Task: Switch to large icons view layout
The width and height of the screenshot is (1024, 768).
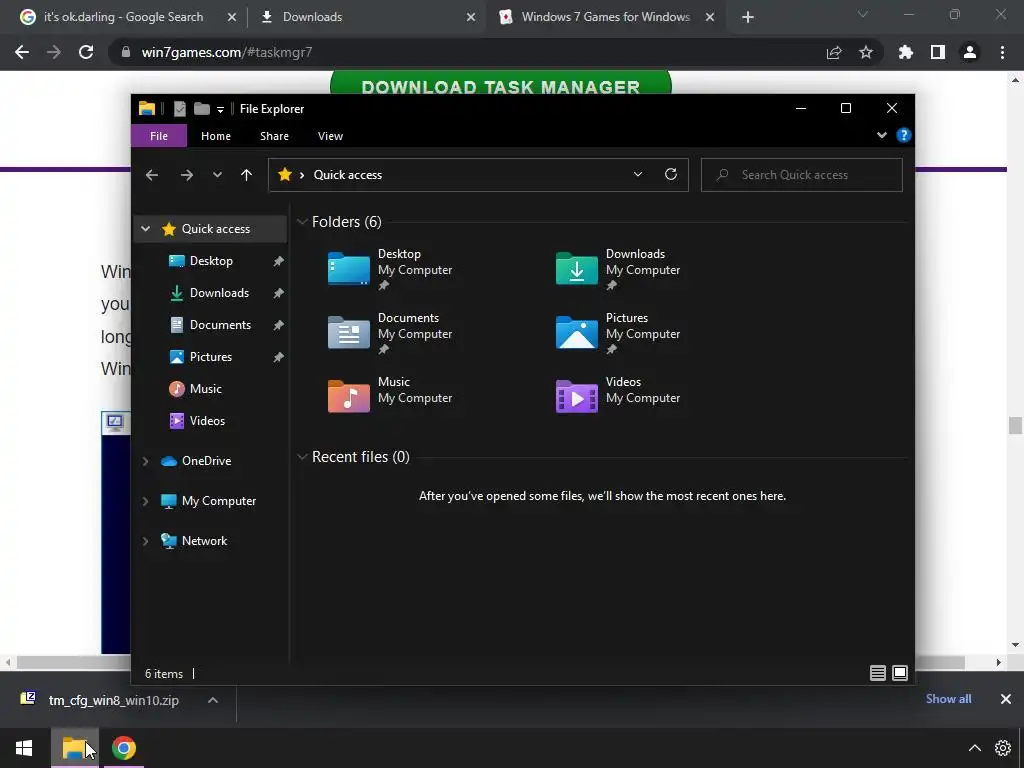Action: (x=900, y=673)
